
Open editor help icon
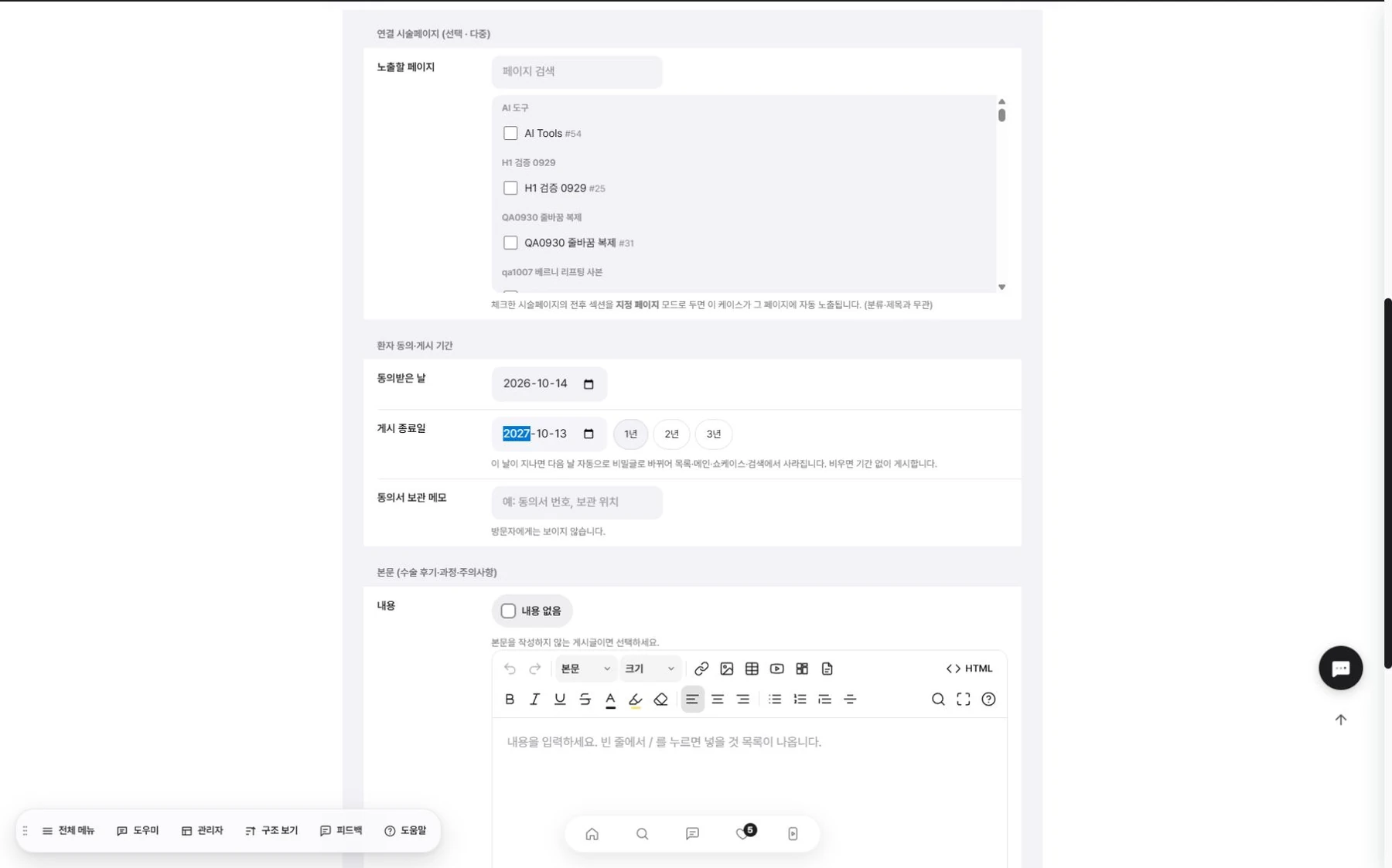pyautogui.click(x=988, y=699)
